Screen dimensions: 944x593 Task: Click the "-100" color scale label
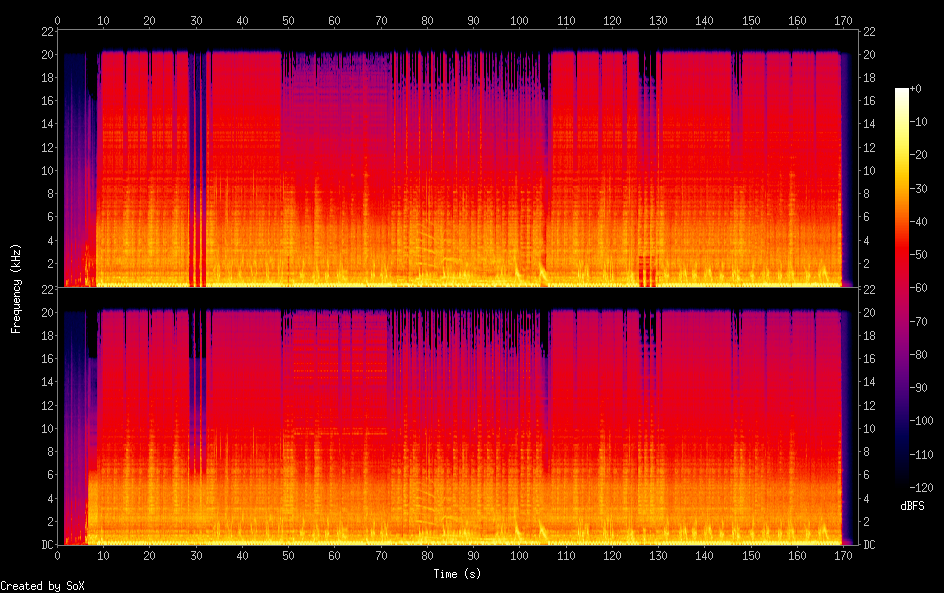921,421
